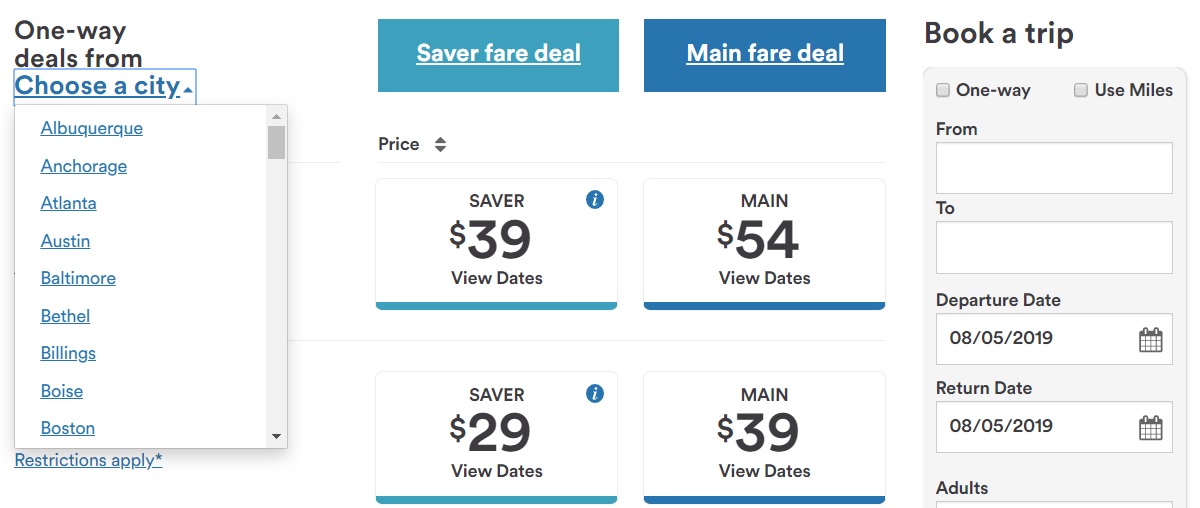Click the From airport input field
This screenshot has width=1200, height=508.
pos(1054,167)
